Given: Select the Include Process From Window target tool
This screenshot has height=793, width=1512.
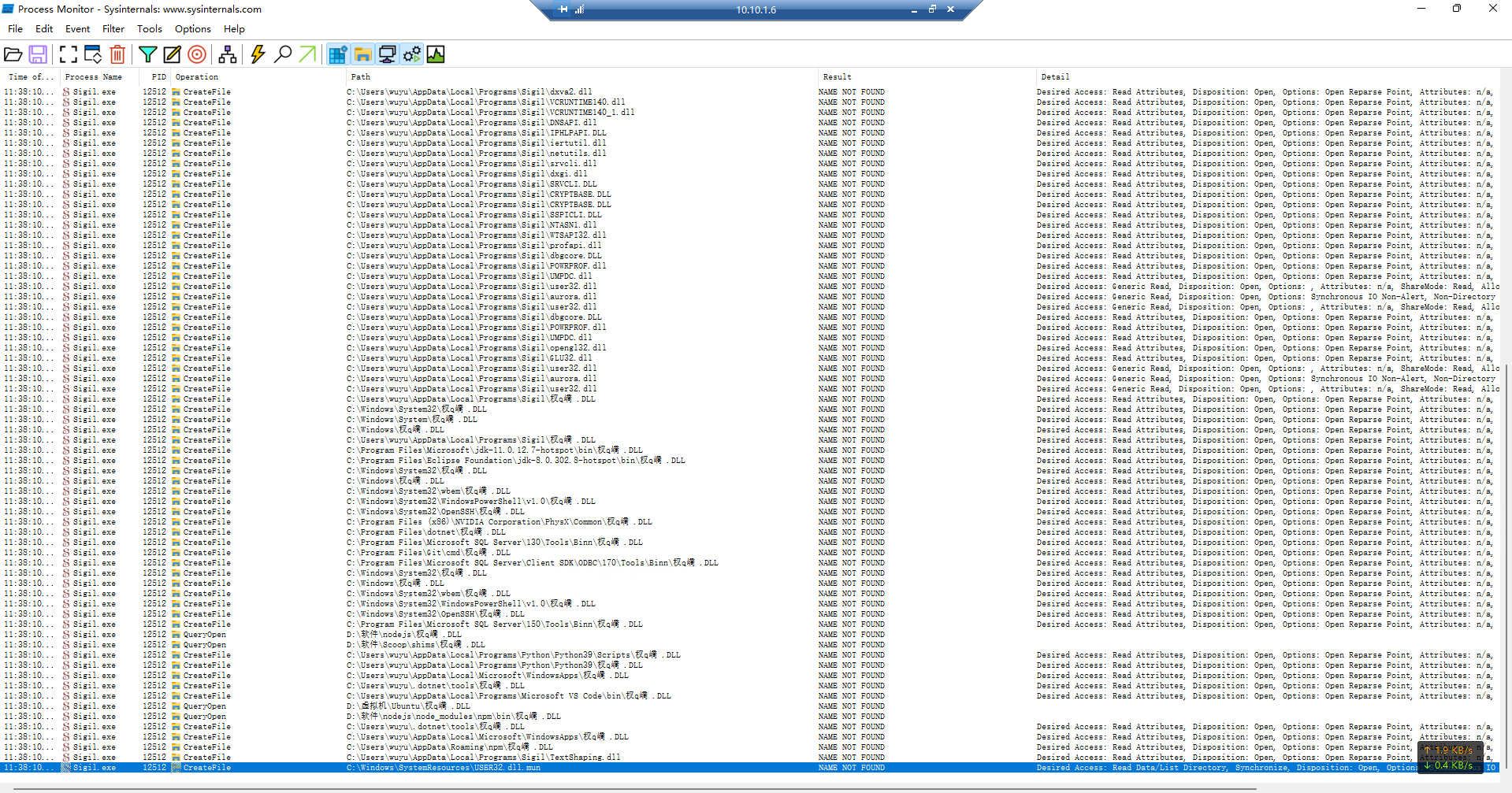Looking at the screenshot, I should [x=198, y=54].
